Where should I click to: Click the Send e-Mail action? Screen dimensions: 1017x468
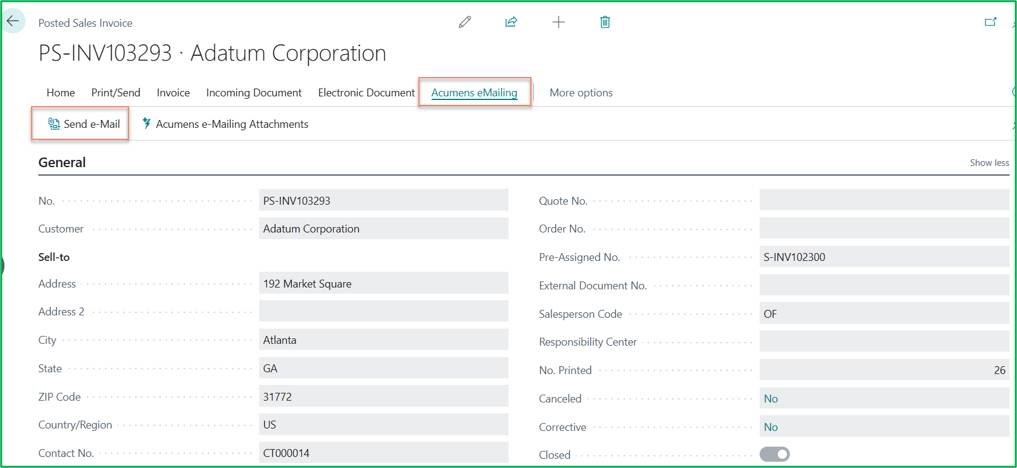click(84, 124)
